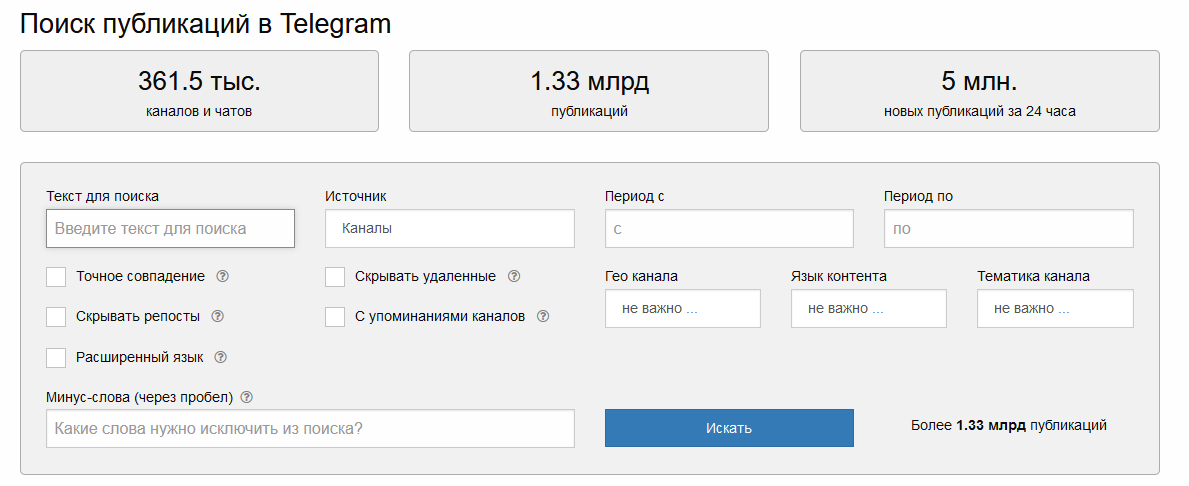This screenshot has height=486, width=1189.
Task: Click the Период по date field
Action: pos(1009,228)
